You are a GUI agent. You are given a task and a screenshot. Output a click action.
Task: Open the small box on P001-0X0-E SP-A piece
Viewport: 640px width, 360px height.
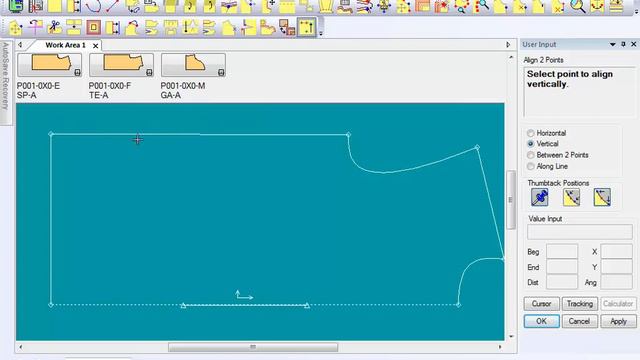[77, 73]
